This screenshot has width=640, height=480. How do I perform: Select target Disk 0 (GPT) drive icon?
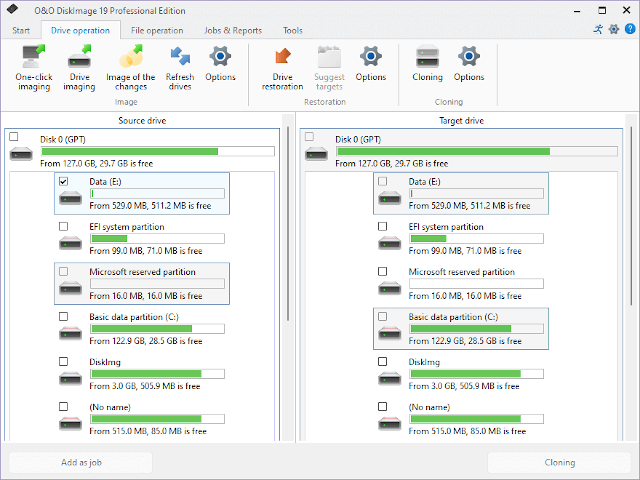[316, 154]
